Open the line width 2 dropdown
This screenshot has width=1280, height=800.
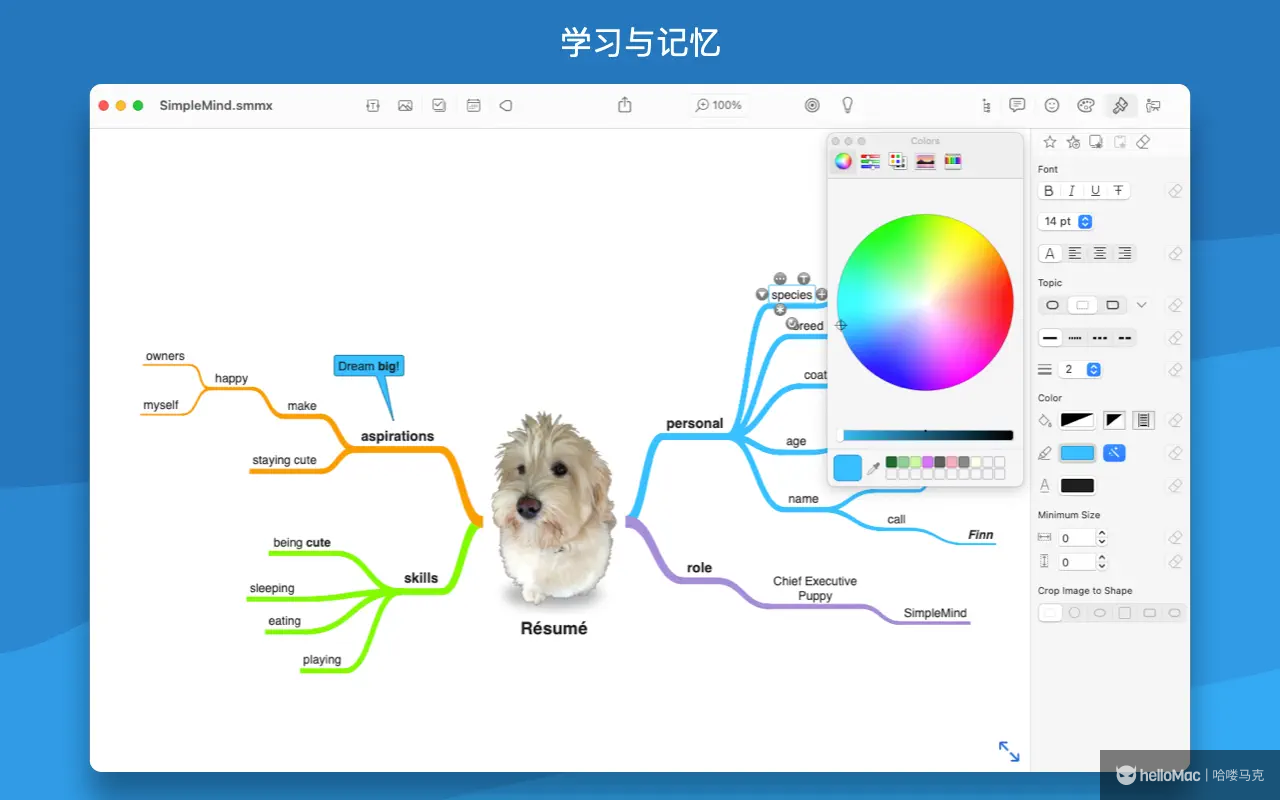(x=1081, y=370)
